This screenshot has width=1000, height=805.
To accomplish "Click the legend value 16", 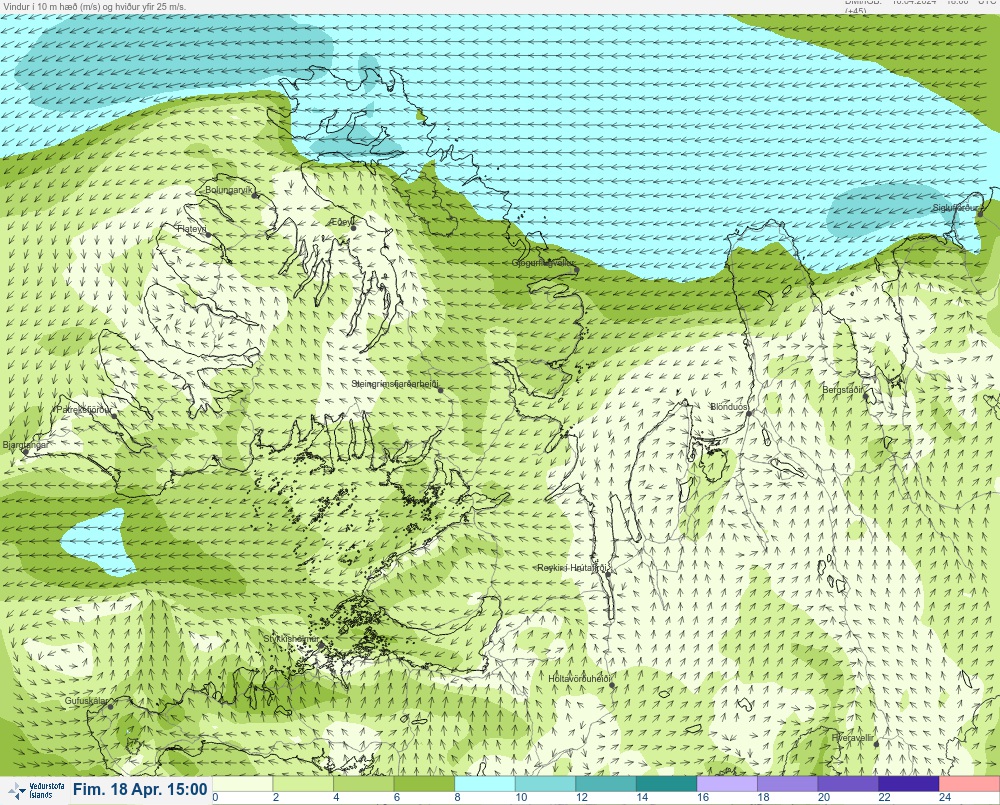I will (702, 797).
